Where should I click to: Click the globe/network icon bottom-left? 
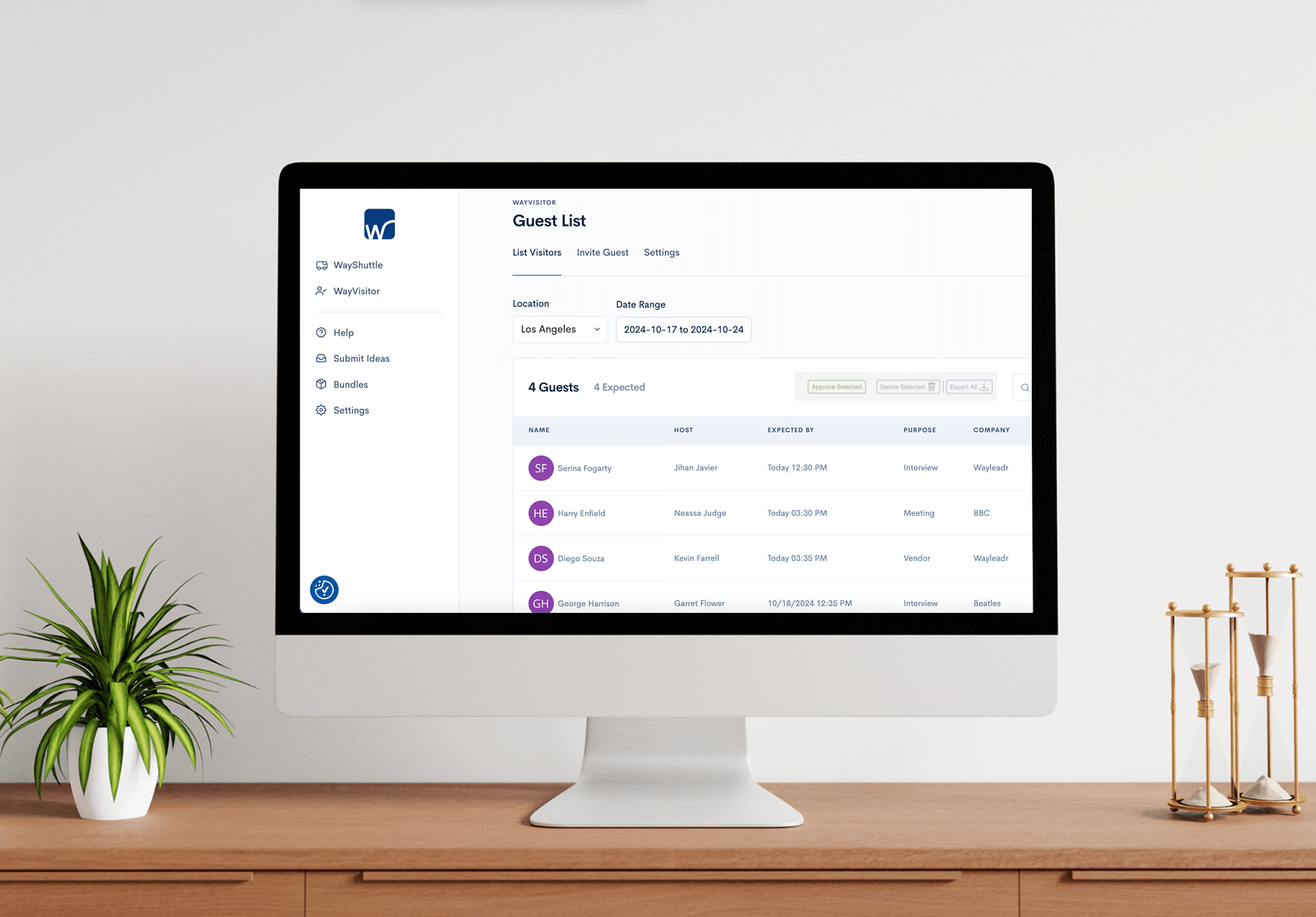[x=324, y=589]
